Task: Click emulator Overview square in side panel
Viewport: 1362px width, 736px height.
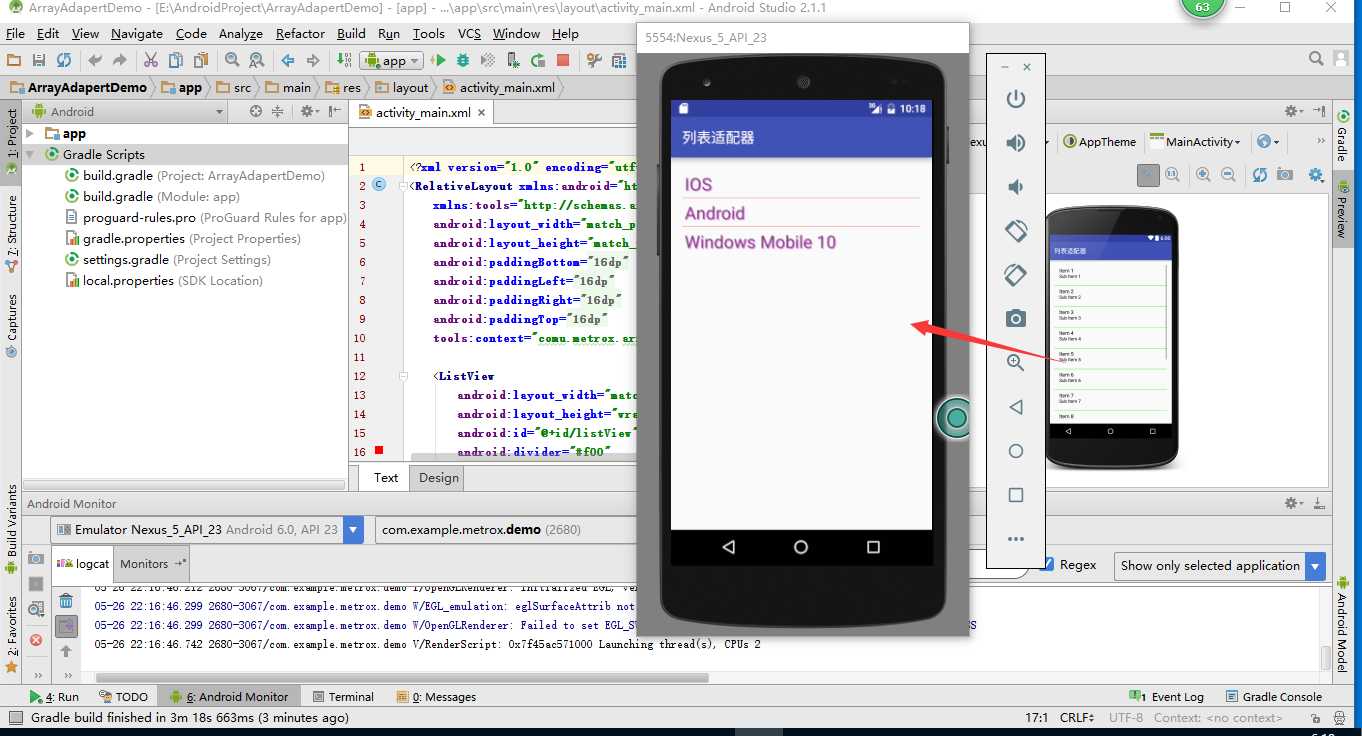Action: pyautogui.click(x=1015, y=495)
